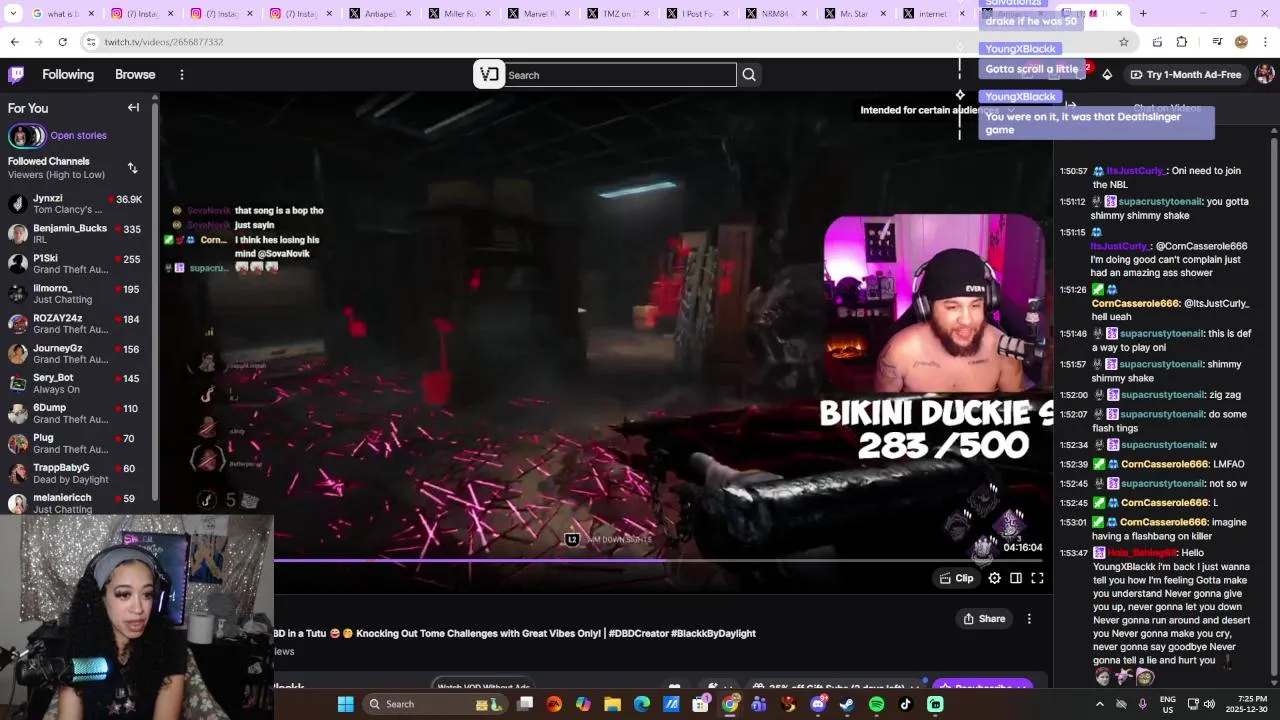Open Steam from the taskbar
This screenshot has width=1280, height=720.
(x=847, y=704)
